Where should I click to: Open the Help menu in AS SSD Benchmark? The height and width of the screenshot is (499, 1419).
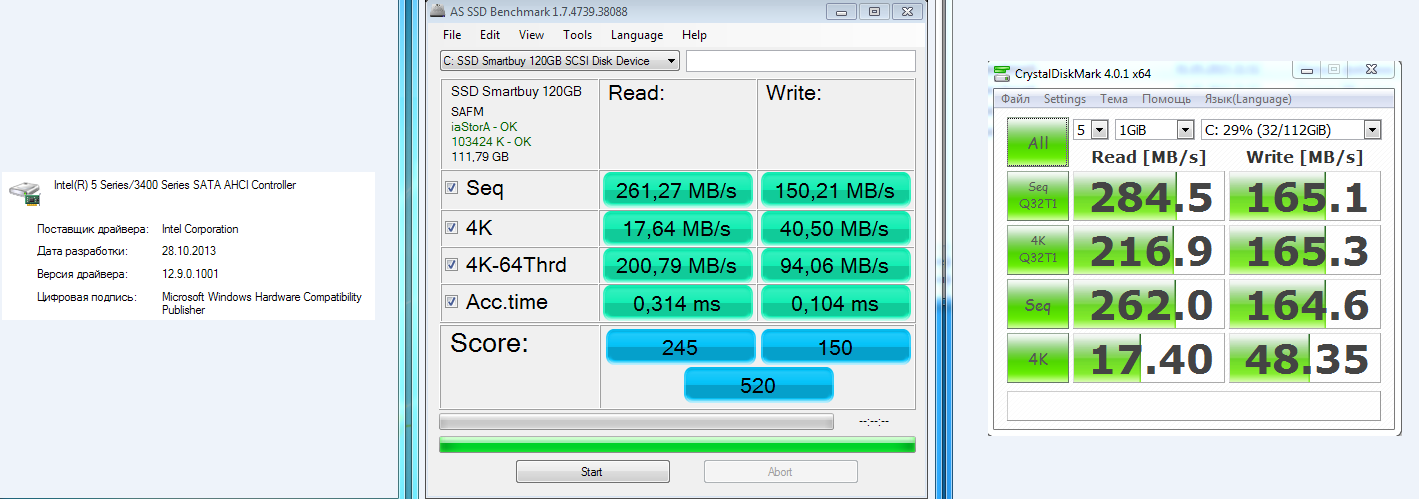point(694,35)
